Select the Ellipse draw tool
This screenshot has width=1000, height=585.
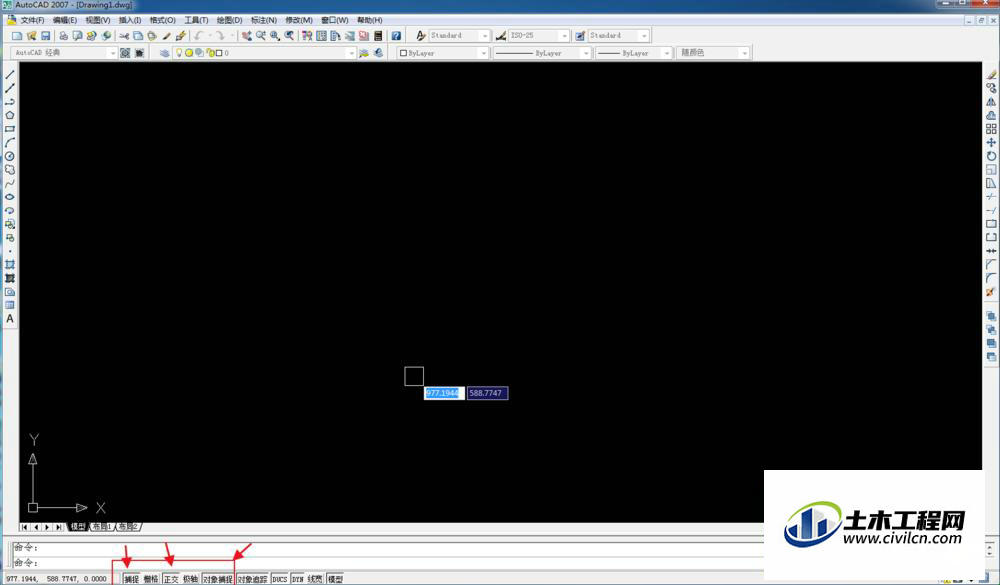10,197
